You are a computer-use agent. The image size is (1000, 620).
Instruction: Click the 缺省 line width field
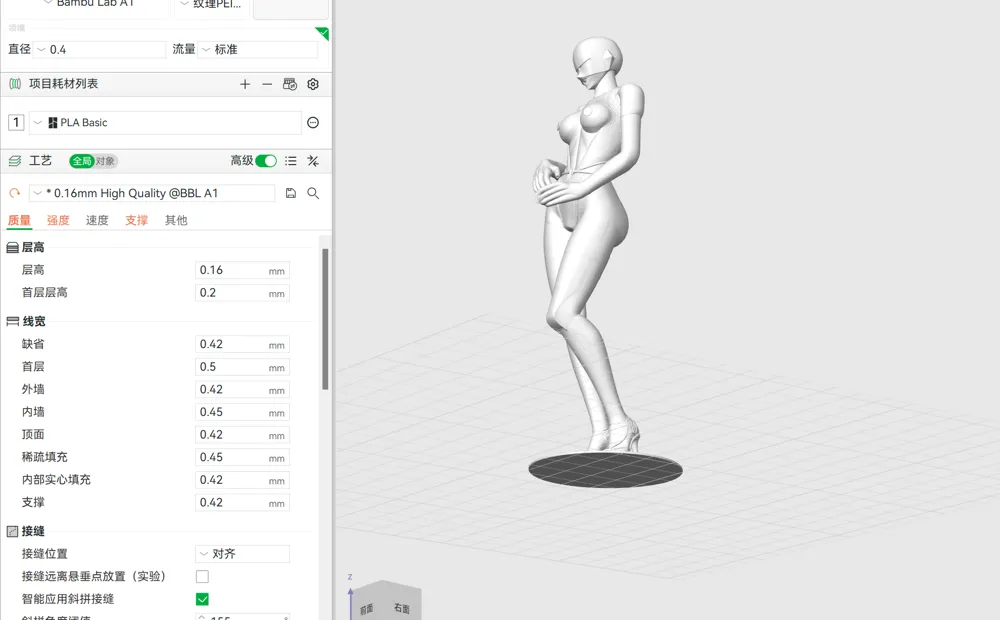tap(242, 344)
